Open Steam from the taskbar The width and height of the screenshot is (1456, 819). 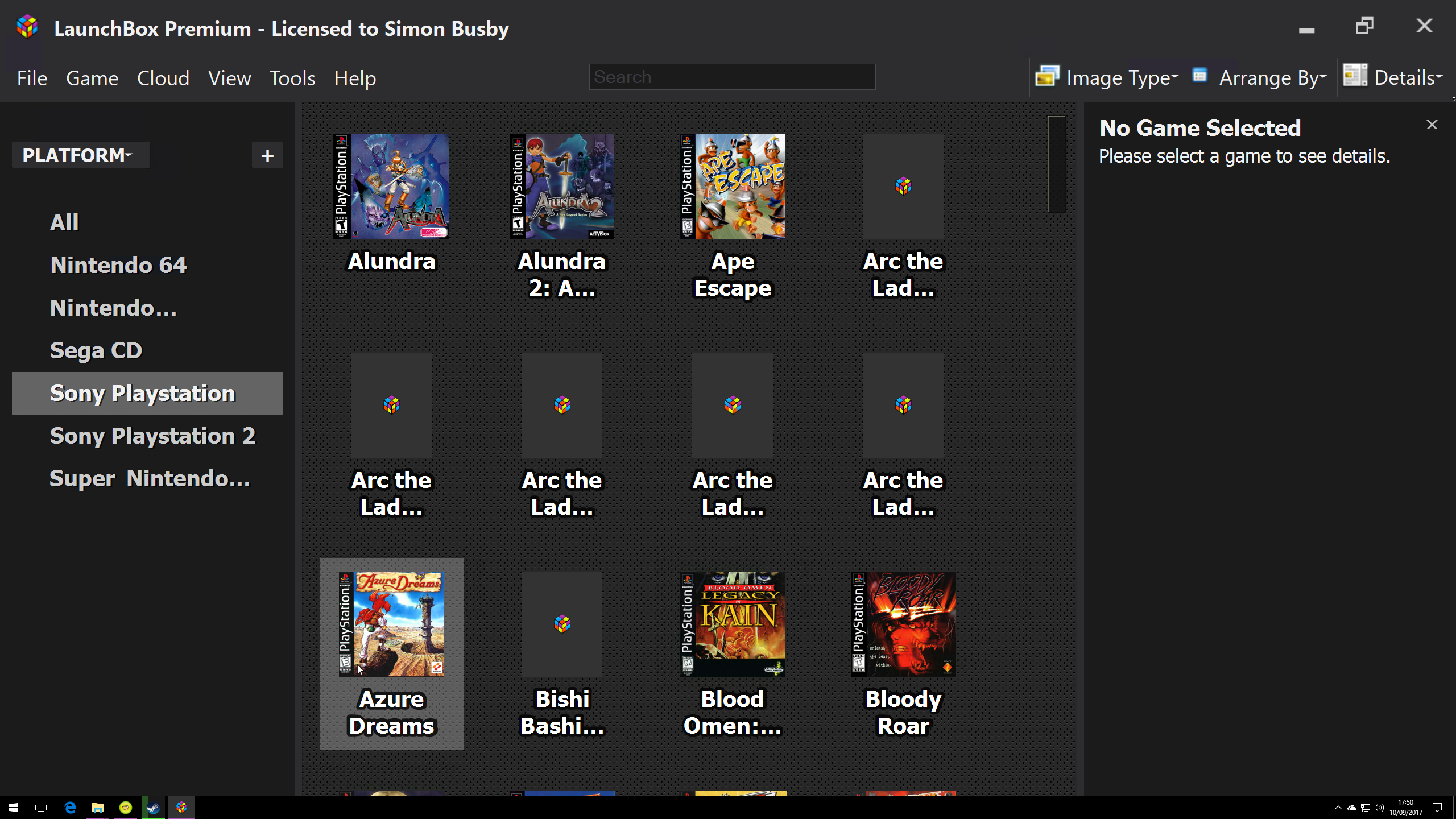point(153,808)
